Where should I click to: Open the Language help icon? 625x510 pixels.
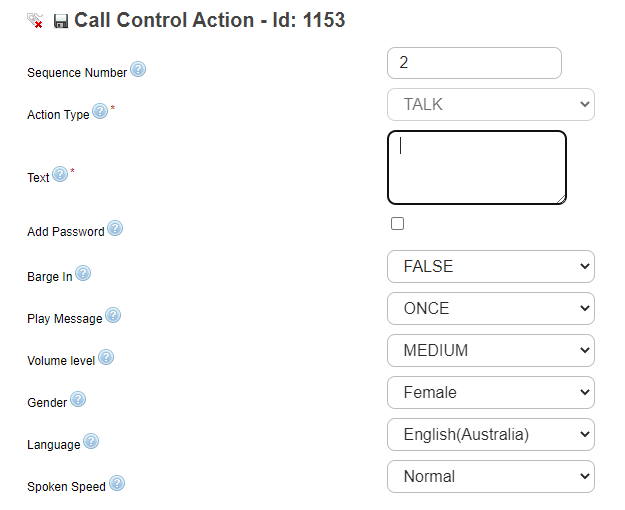coord(91,441)
